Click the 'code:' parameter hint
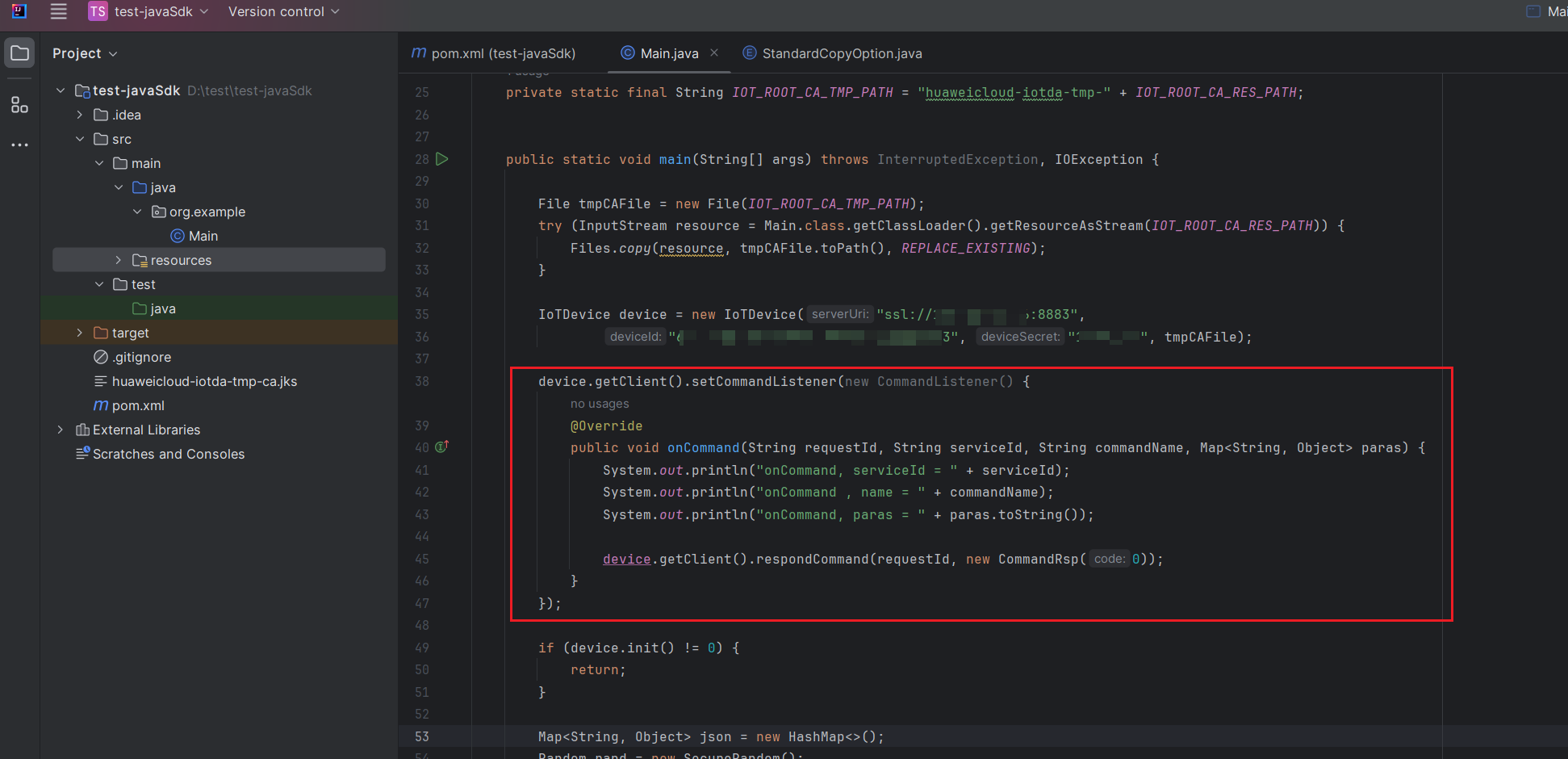Screen dimensions: 1568x759 point(1109,559)
